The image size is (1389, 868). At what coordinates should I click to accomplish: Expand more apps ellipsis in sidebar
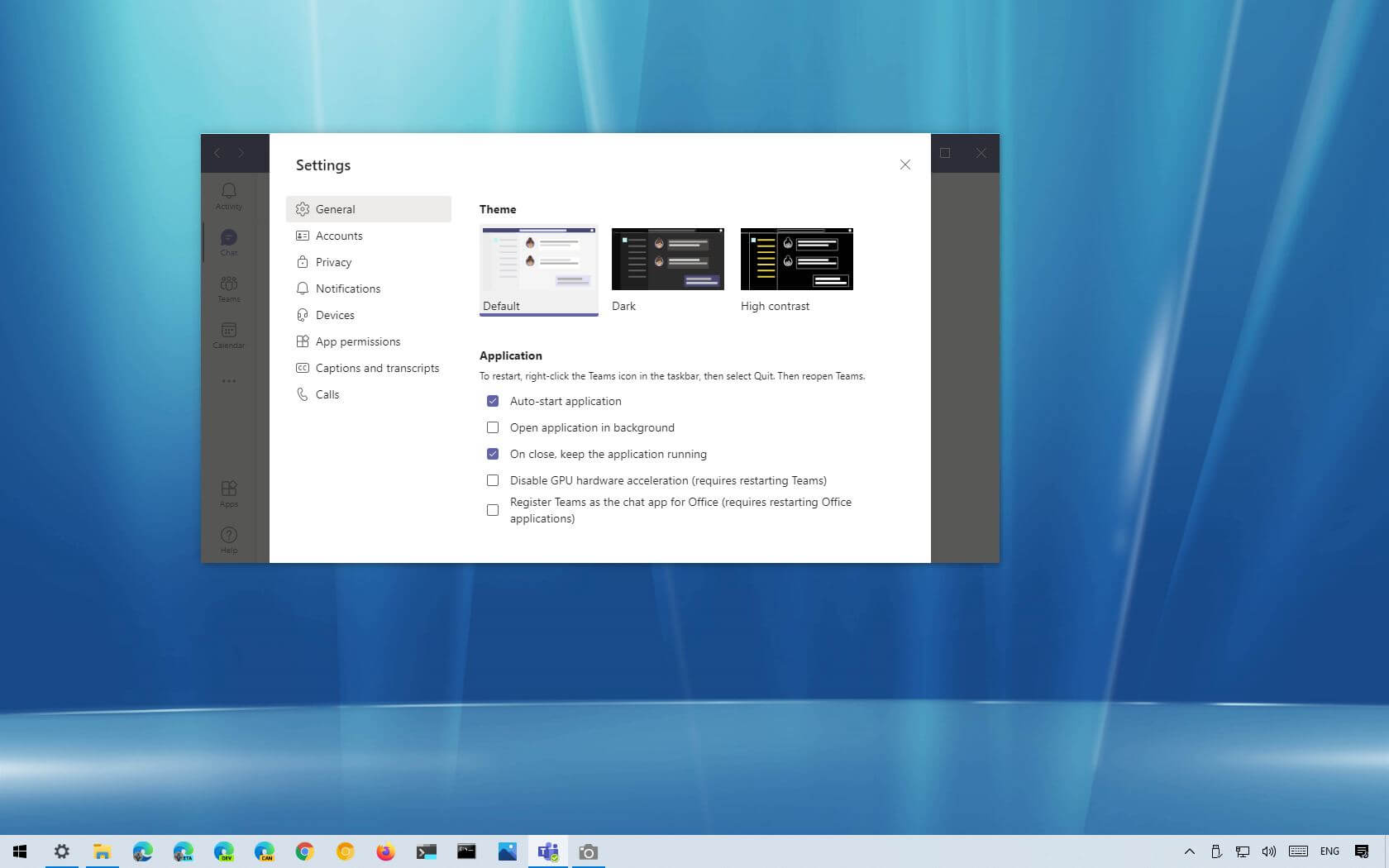click(229, 381)
